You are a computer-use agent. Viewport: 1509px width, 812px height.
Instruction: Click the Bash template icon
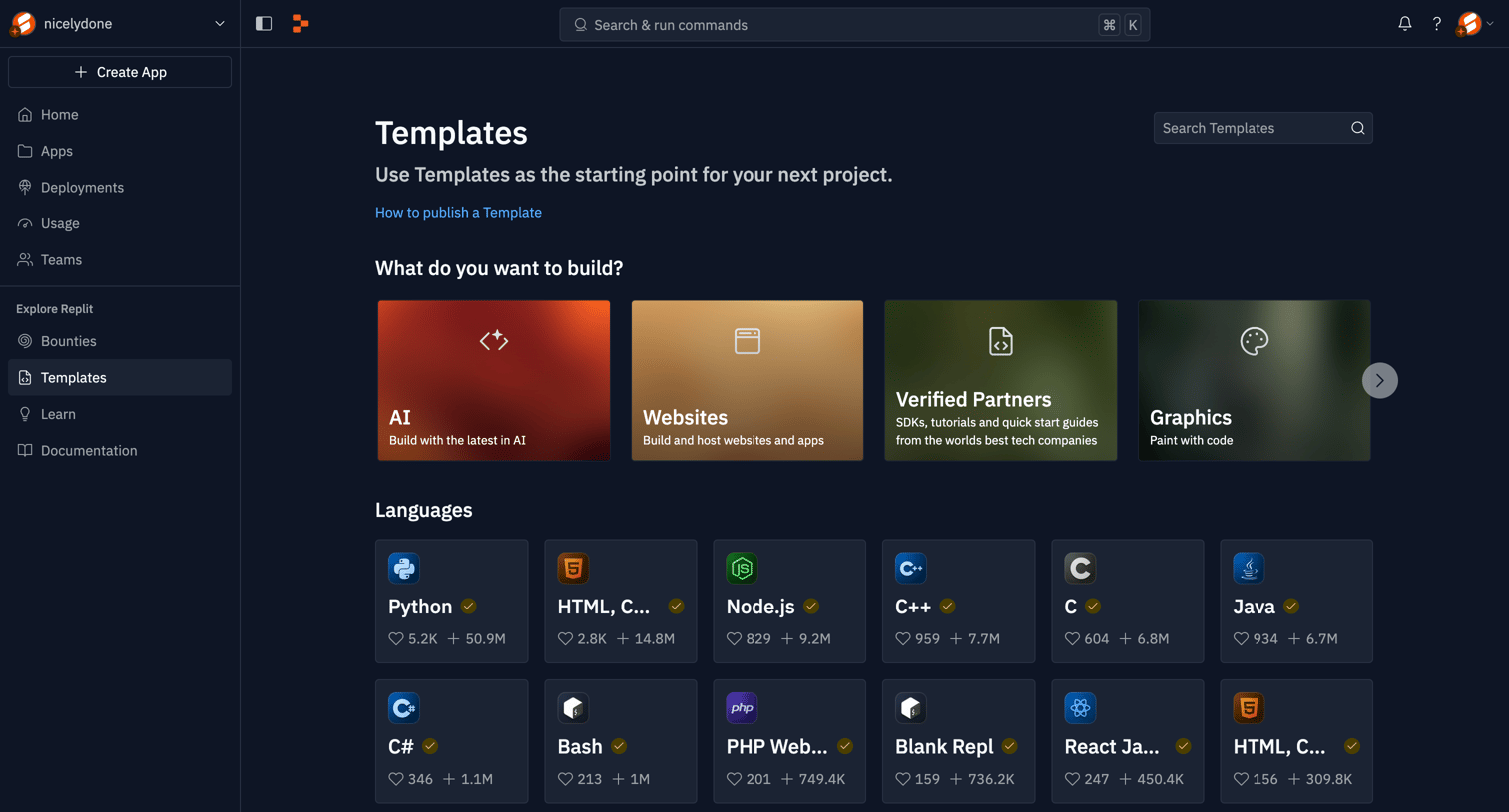tap(573, 707)
